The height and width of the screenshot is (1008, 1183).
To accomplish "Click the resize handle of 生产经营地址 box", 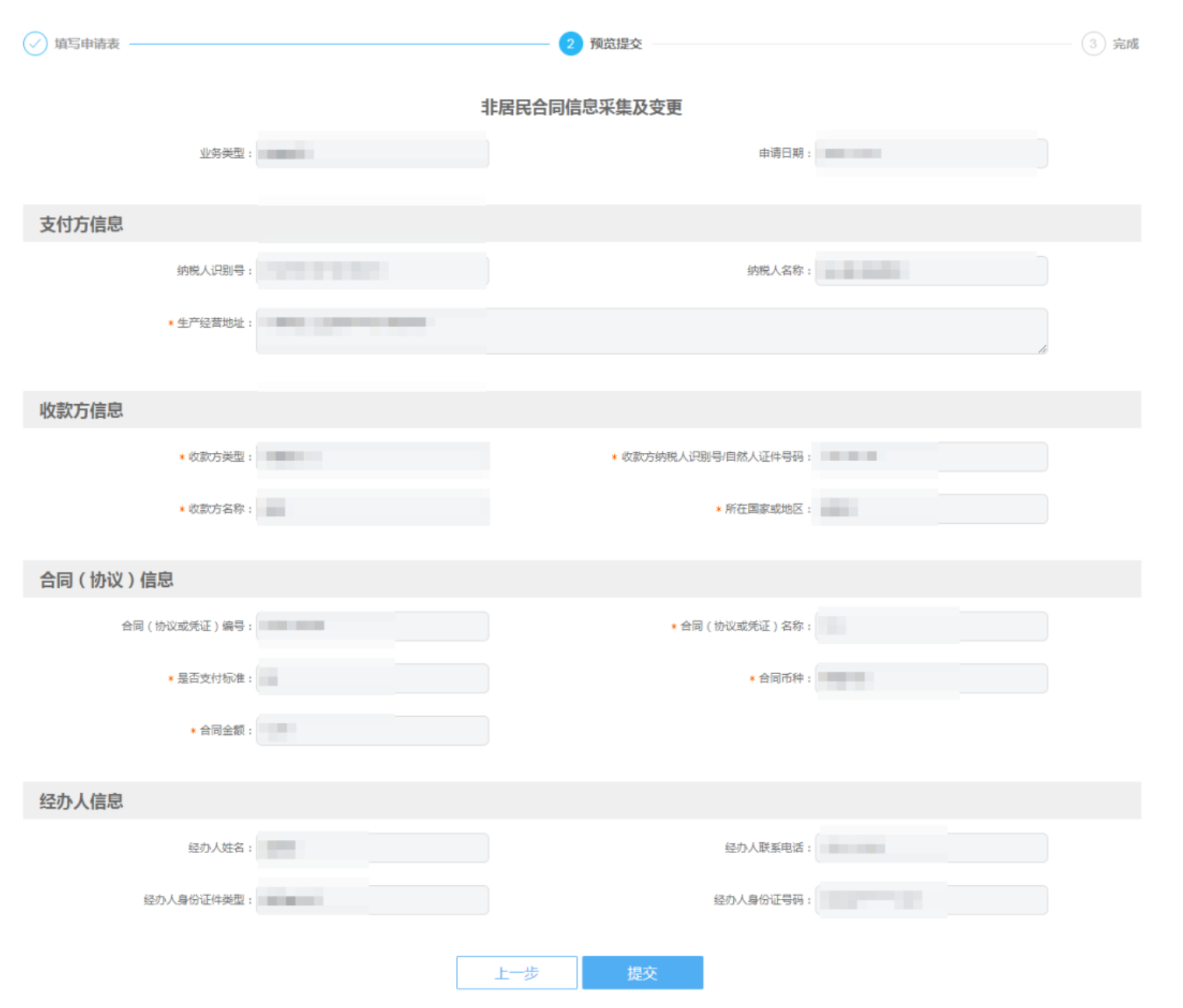I will pyautogui.click(x=1043, y=349).
